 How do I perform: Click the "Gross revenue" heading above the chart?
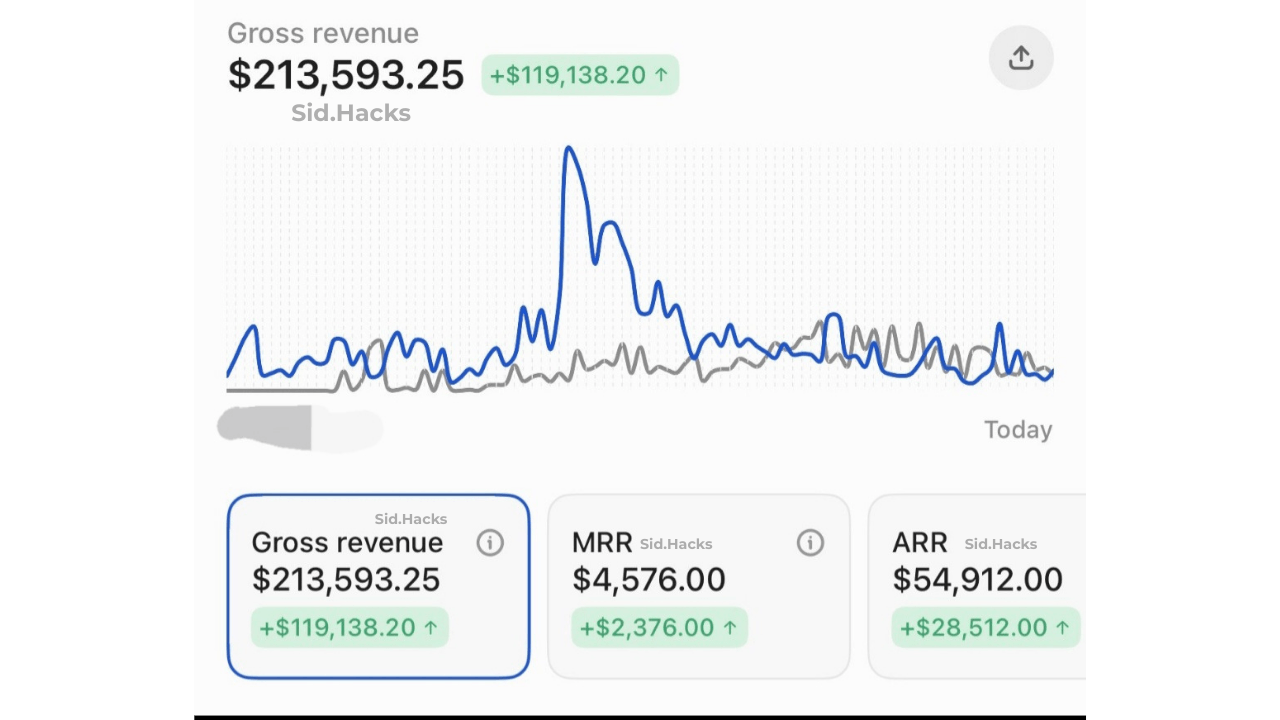323,33
